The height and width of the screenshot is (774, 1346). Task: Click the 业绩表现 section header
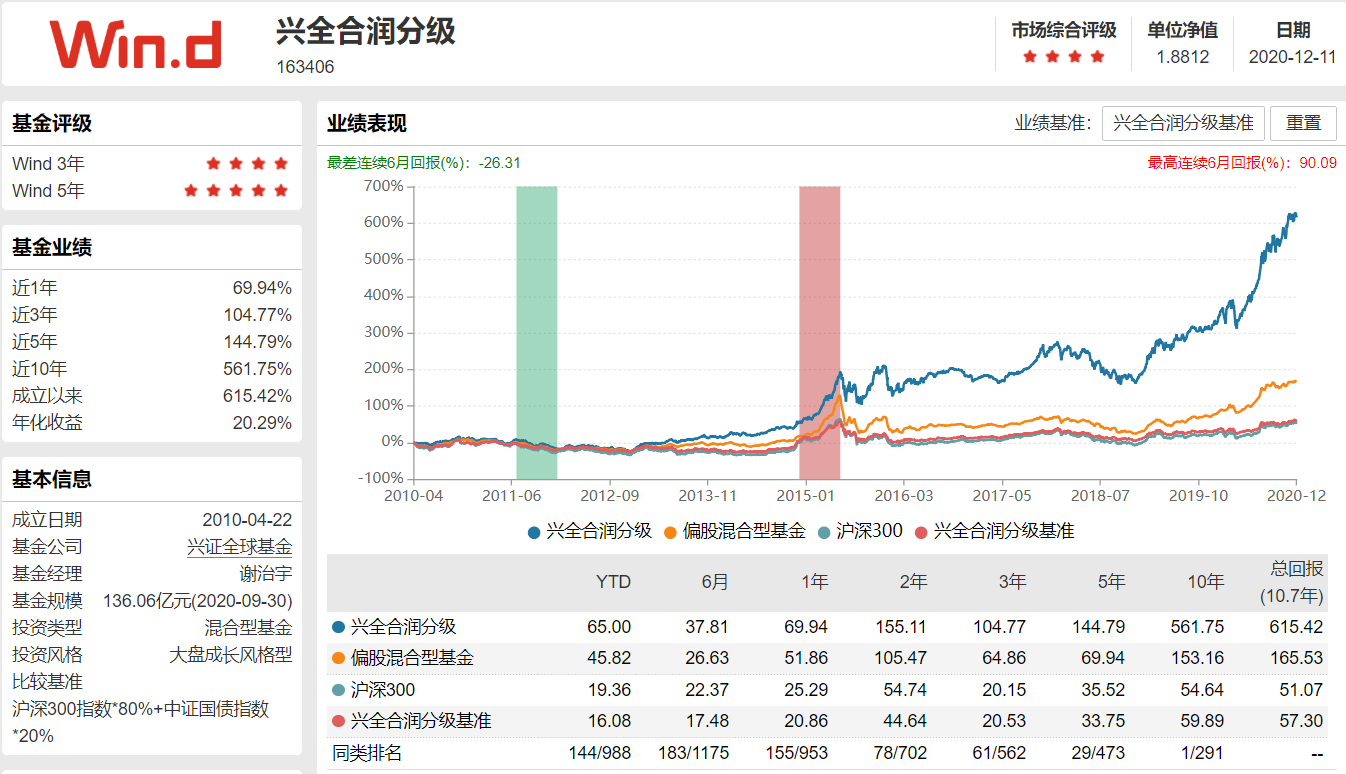[367, 124]
